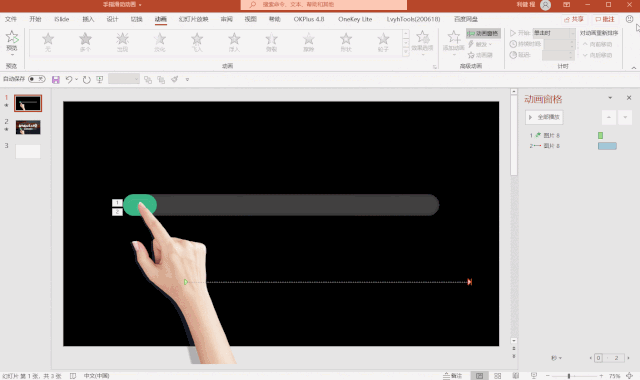
Task: Close the Animation Pane
Action: 629,98
